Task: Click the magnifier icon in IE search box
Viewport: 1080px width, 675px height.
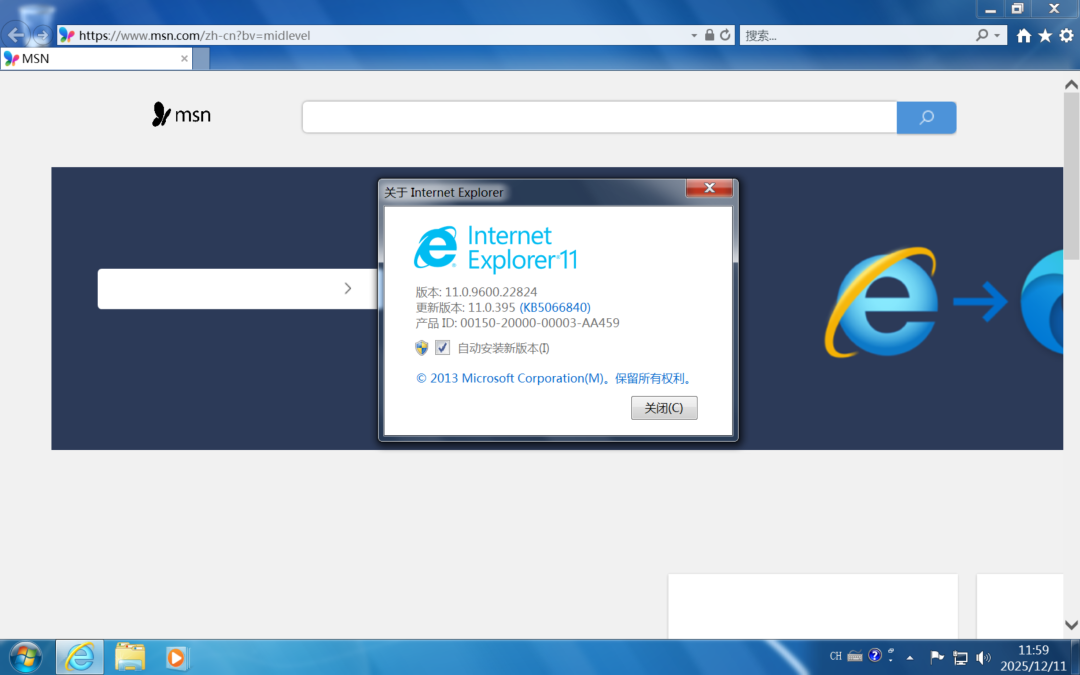Action: 982,35
